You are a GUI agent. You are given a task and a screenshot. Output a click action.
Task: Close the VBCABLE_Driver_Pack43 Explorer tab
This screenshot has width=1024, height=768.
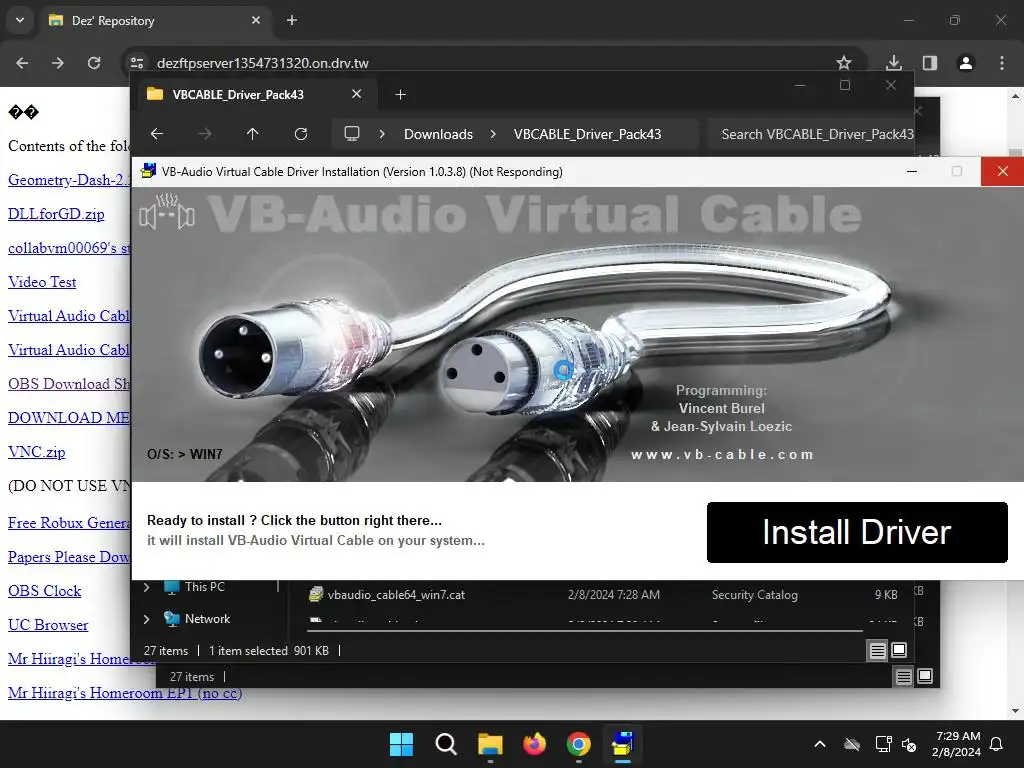(x=357, y=94)
